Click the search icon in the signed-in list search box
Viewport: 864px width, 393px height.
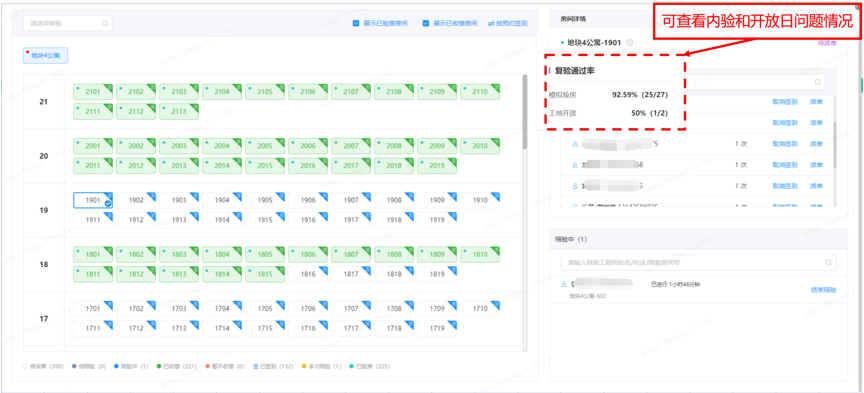[818, 82]
